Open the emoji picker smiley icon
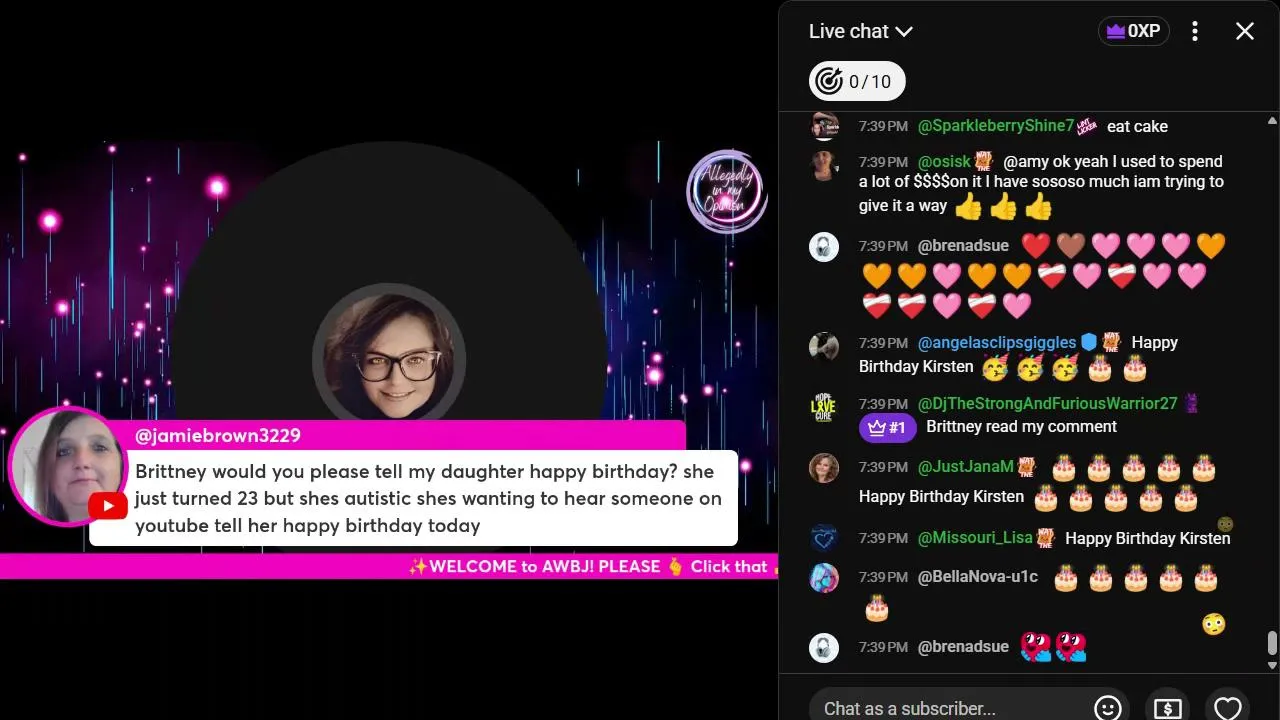1280x720 pixels. pyautogui.click(x=1108, y=708)
